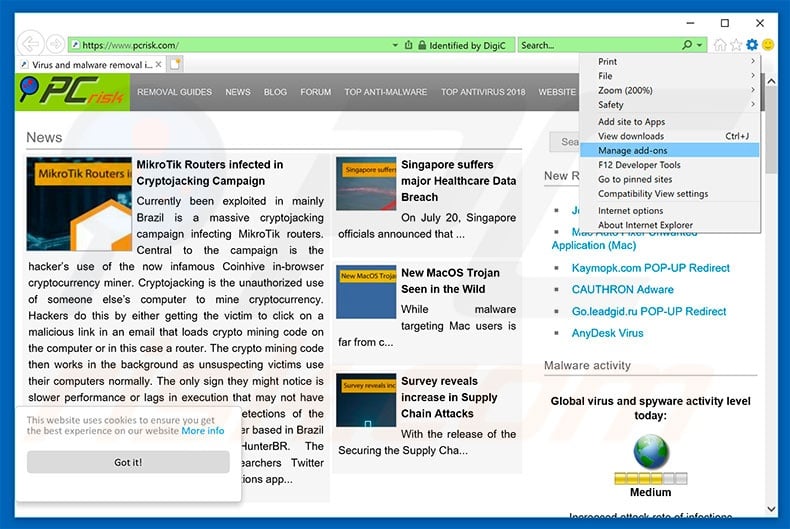Open the Home icon in toolbar
Screen dimensions: 790x529
tap(720, 45)
